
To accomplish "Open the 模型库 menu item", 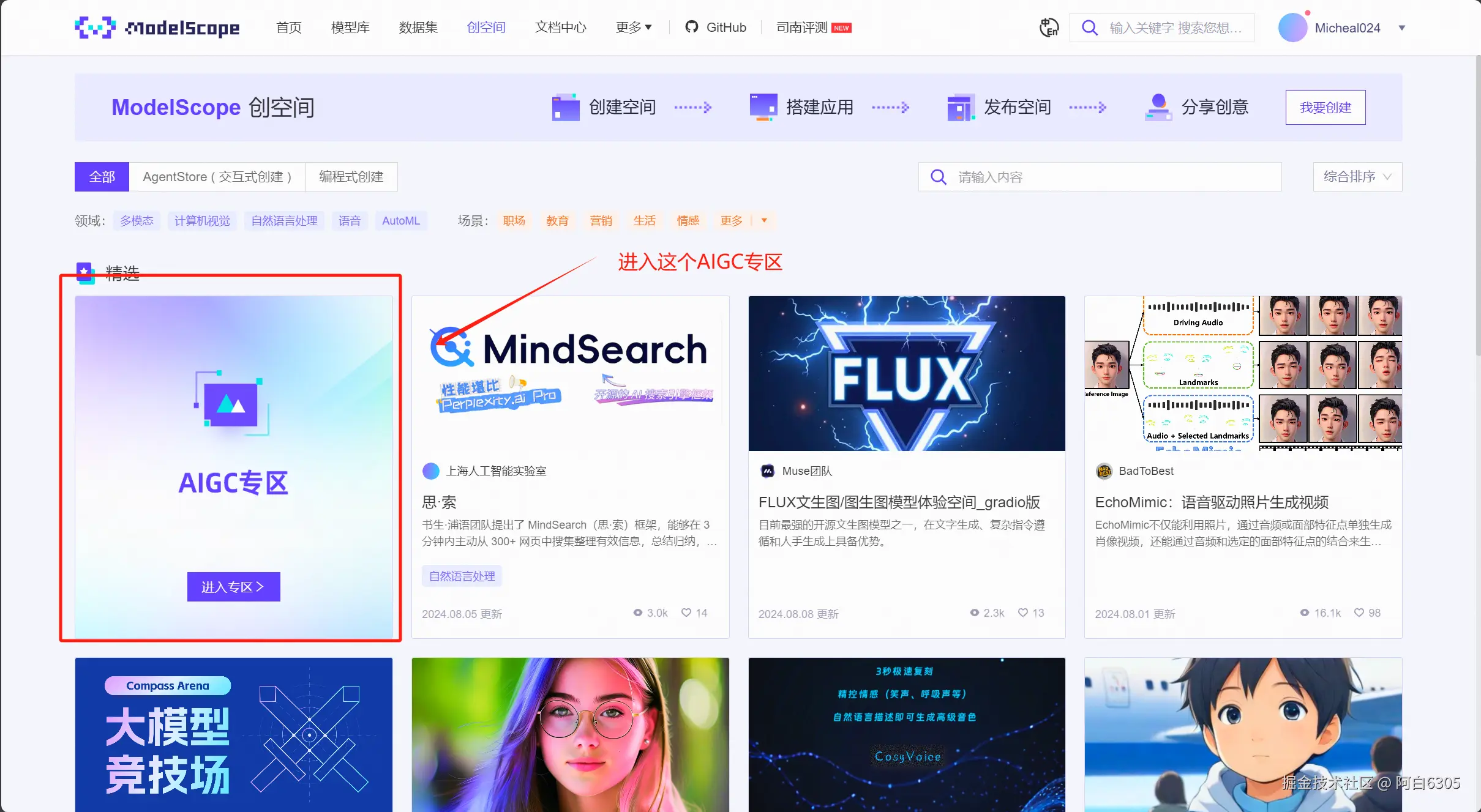I will click(350, 28).
